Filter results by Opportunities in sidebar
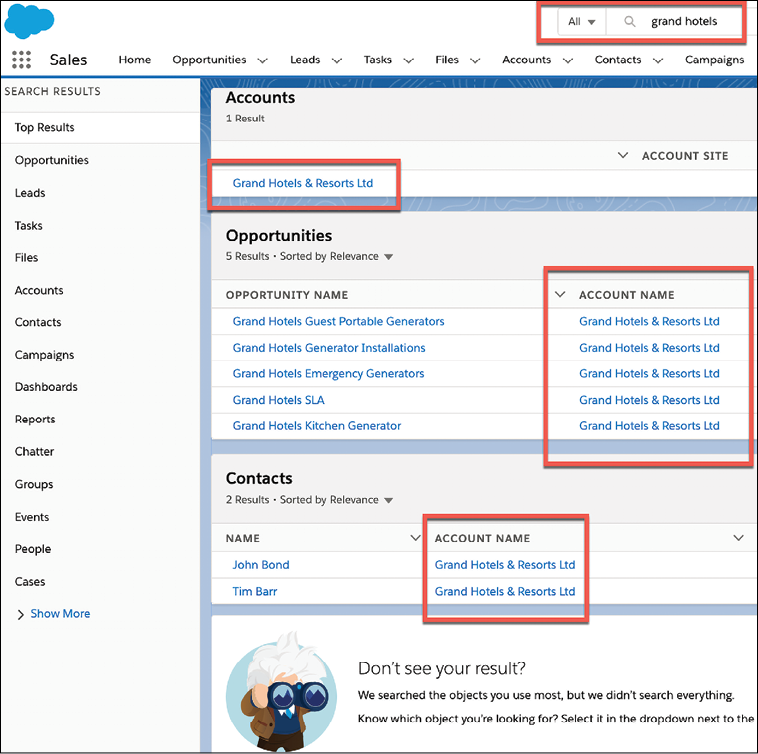 (52, 160)
